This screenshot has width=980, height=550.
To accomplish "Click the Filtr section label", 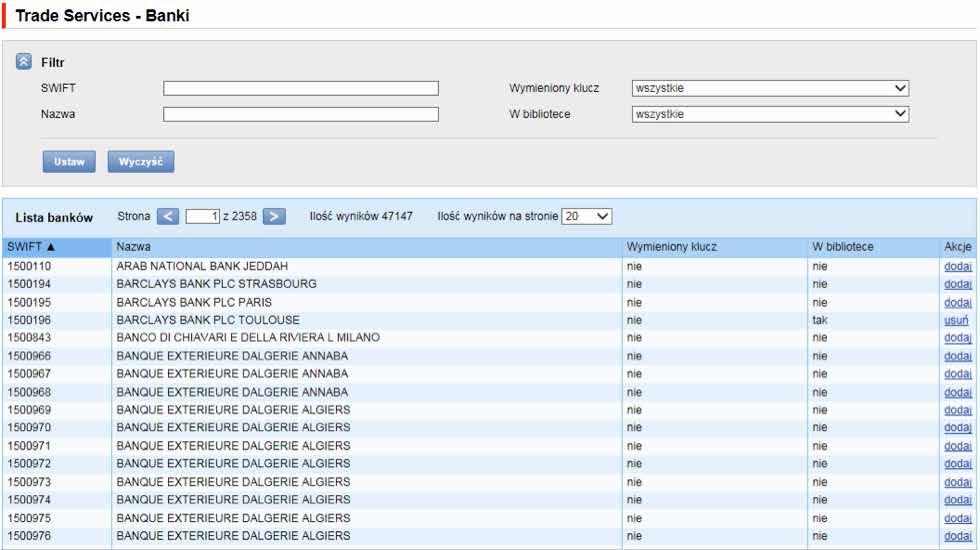I will pyautogui.click(x=52, y=62).
